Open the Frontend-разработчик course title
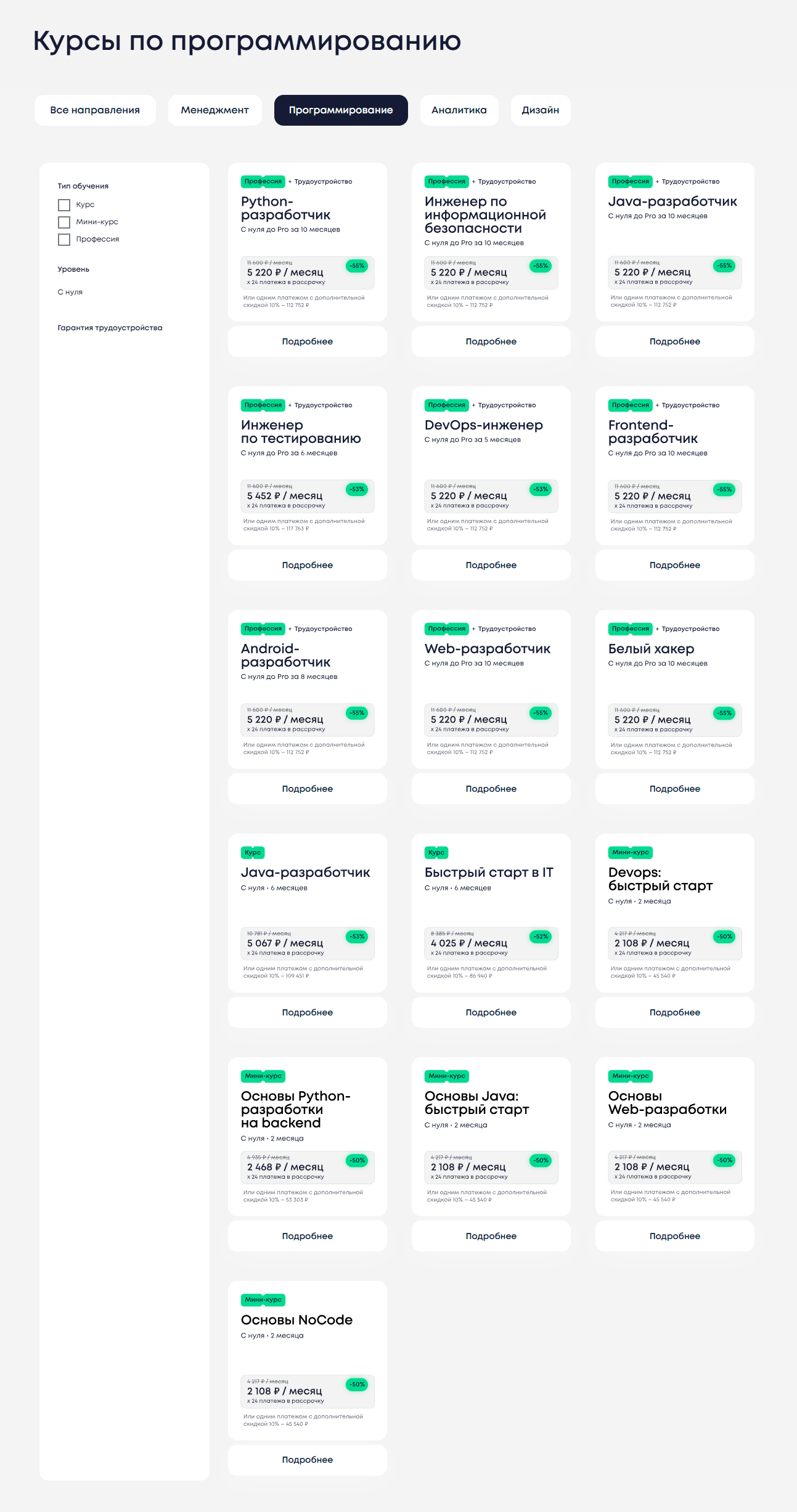The image size is (797, 1512). (x=652, y=432)
